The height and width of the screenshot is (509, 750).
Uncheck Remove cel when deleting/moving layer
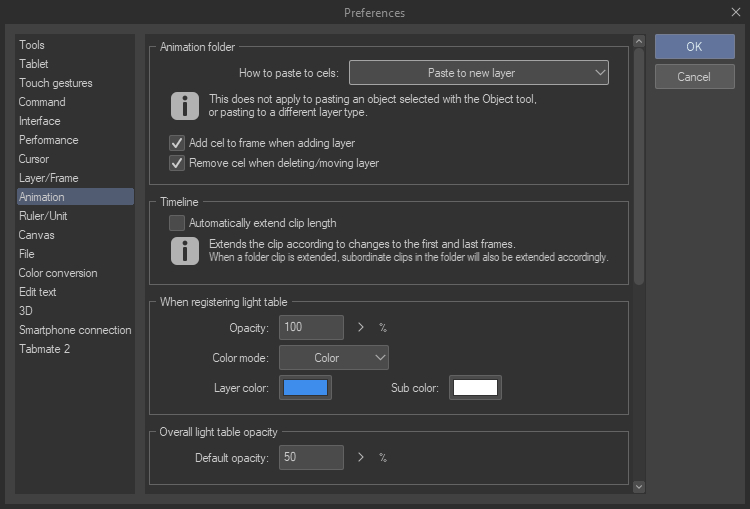pos(177,163)
